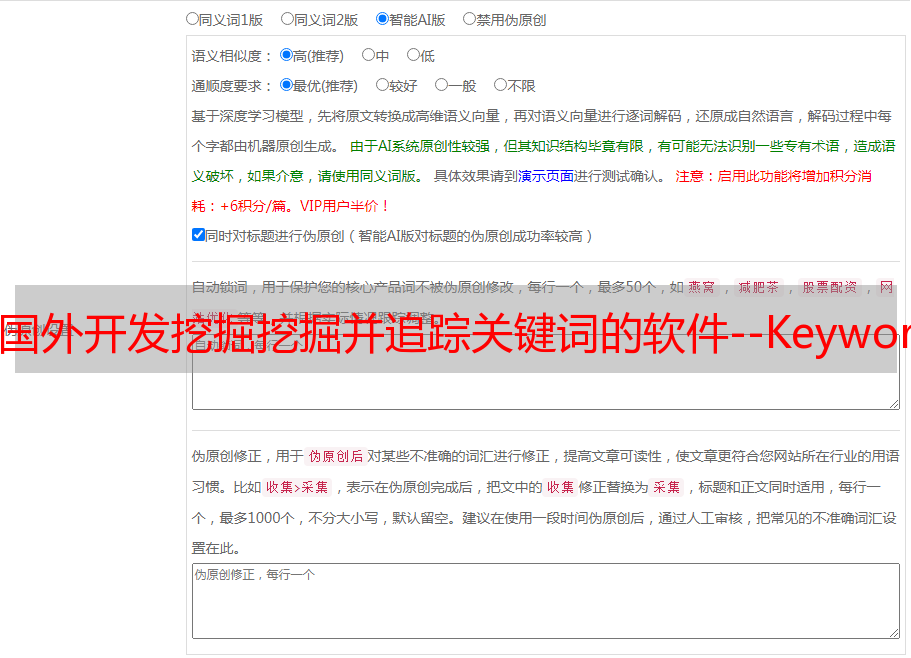Image resolution: width=911 pixels, height=658 pixels.
Task: Set 通顺度要求 to 最优(推荐)
Action: [x=286, y=85]
